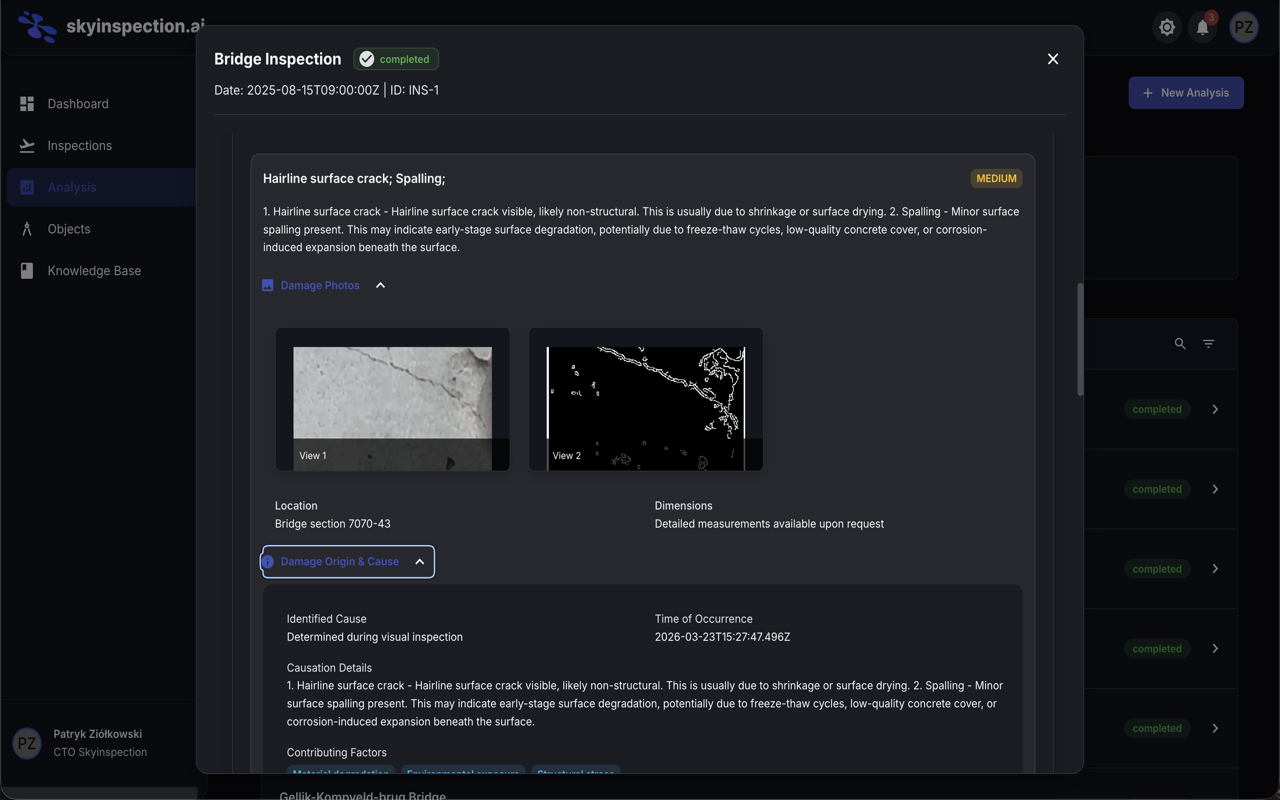Click the Damage Origin & Cause info icon
The width and height of the screenshot is (1280, 800).
(x=268, y=562)
